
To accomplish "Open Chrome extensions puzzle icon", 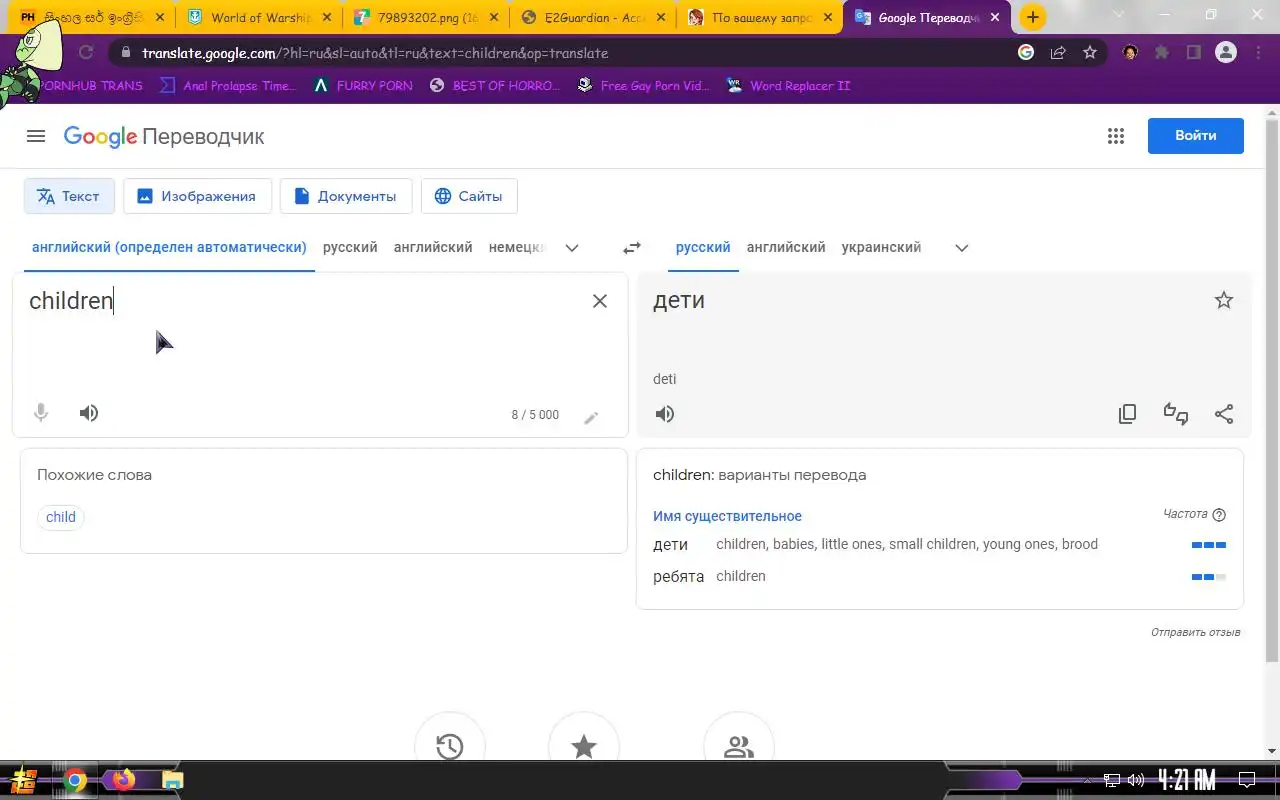I will [1162, 53].
